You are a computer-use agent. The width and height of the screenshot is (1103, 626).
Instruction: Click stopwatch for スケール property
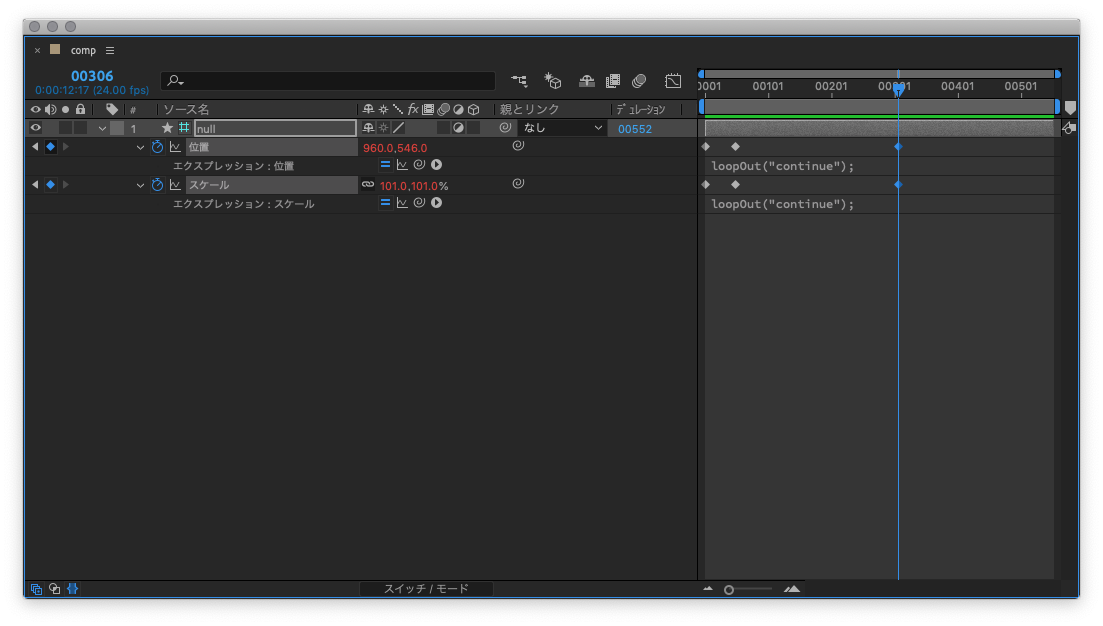[x=158, y=185]
